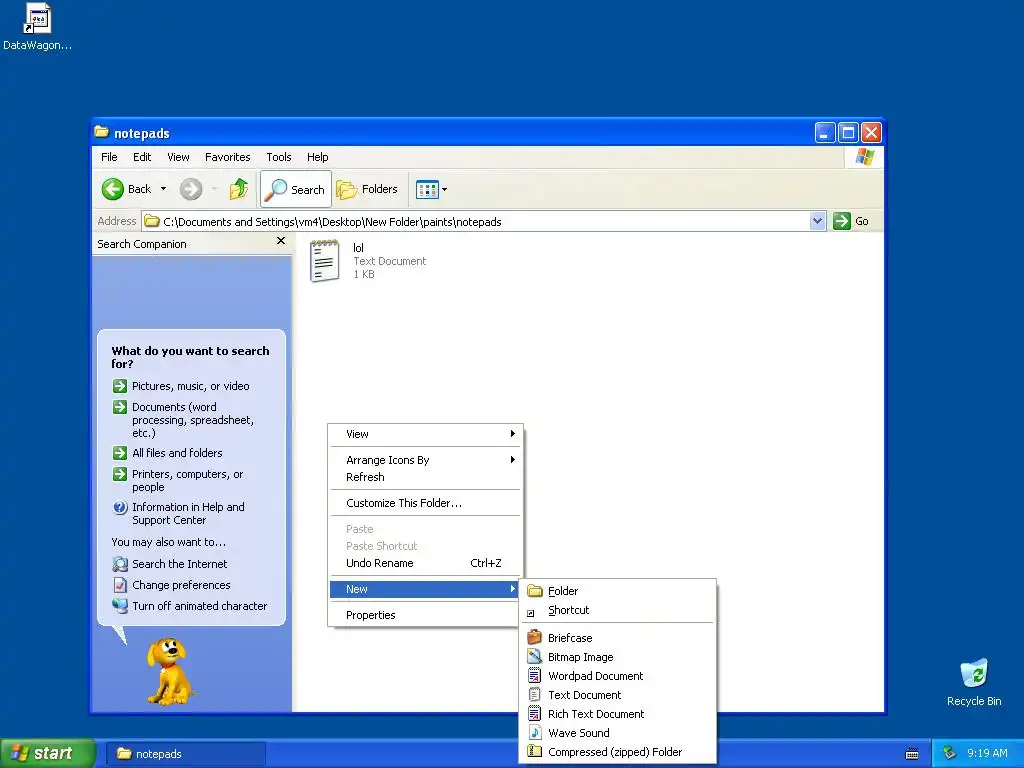Screen dimensions: 1024x768
Task: Open Properties from context menu
Action: (x=425, y=615)
